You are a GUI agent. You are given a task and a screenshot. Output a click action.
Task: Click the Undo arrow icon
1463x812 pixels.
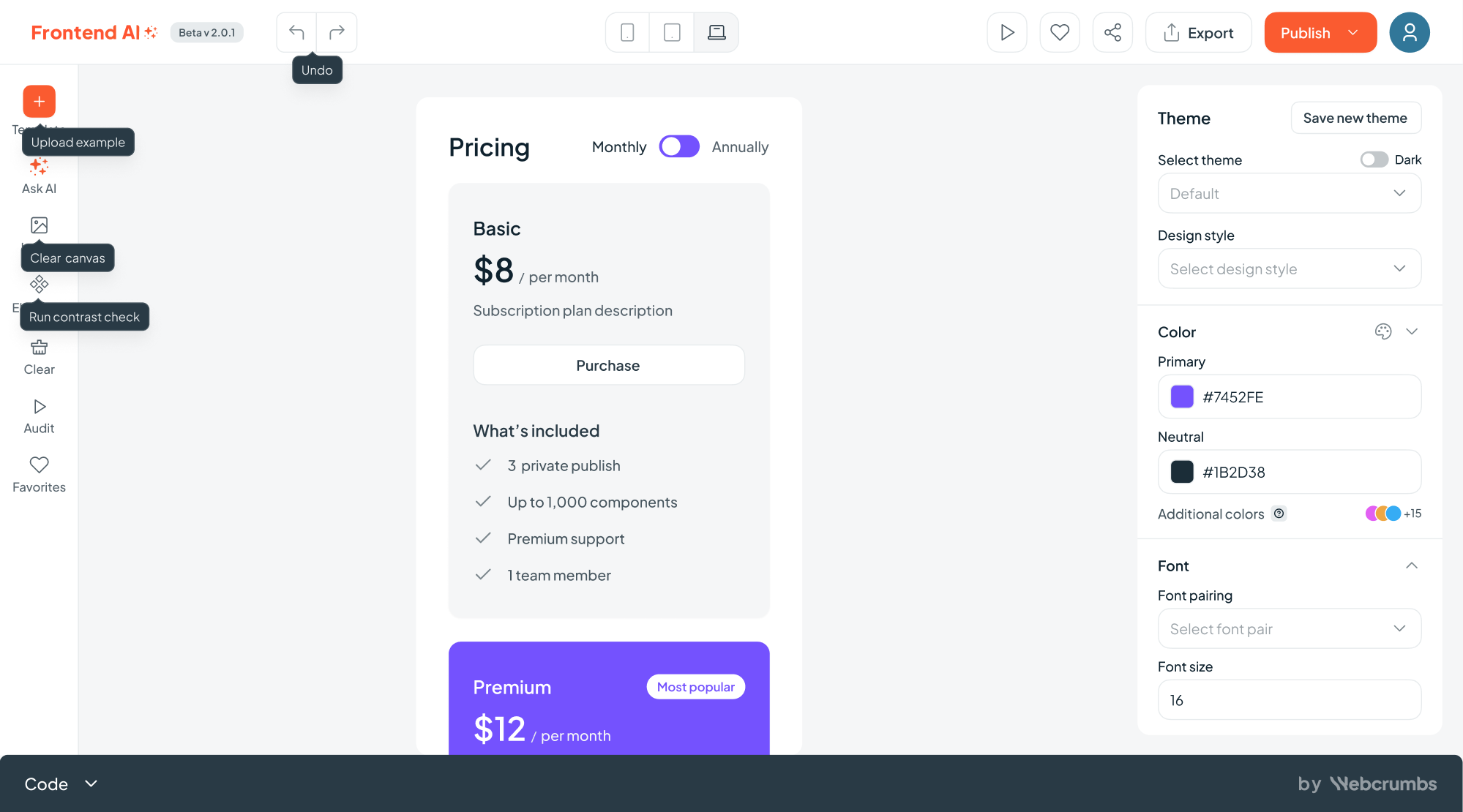pos(296,31)
